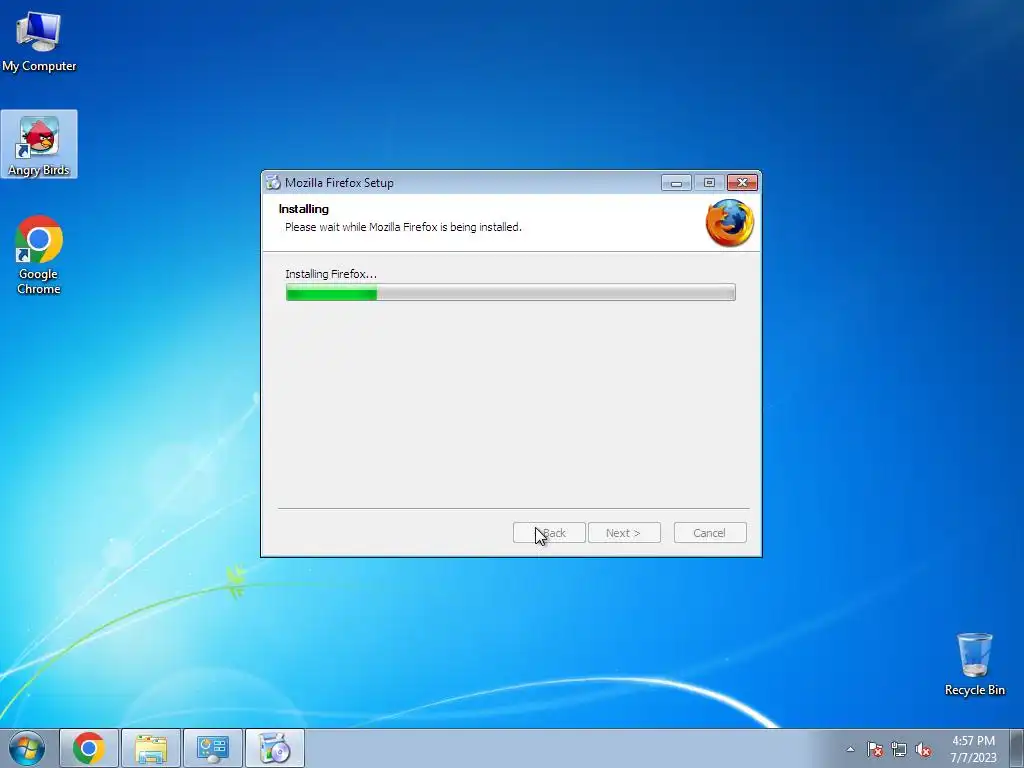The height and width of the screenshot is (768, 1024).
Task: Select the Google Chrome desktop shortcut
Action: 39,255
